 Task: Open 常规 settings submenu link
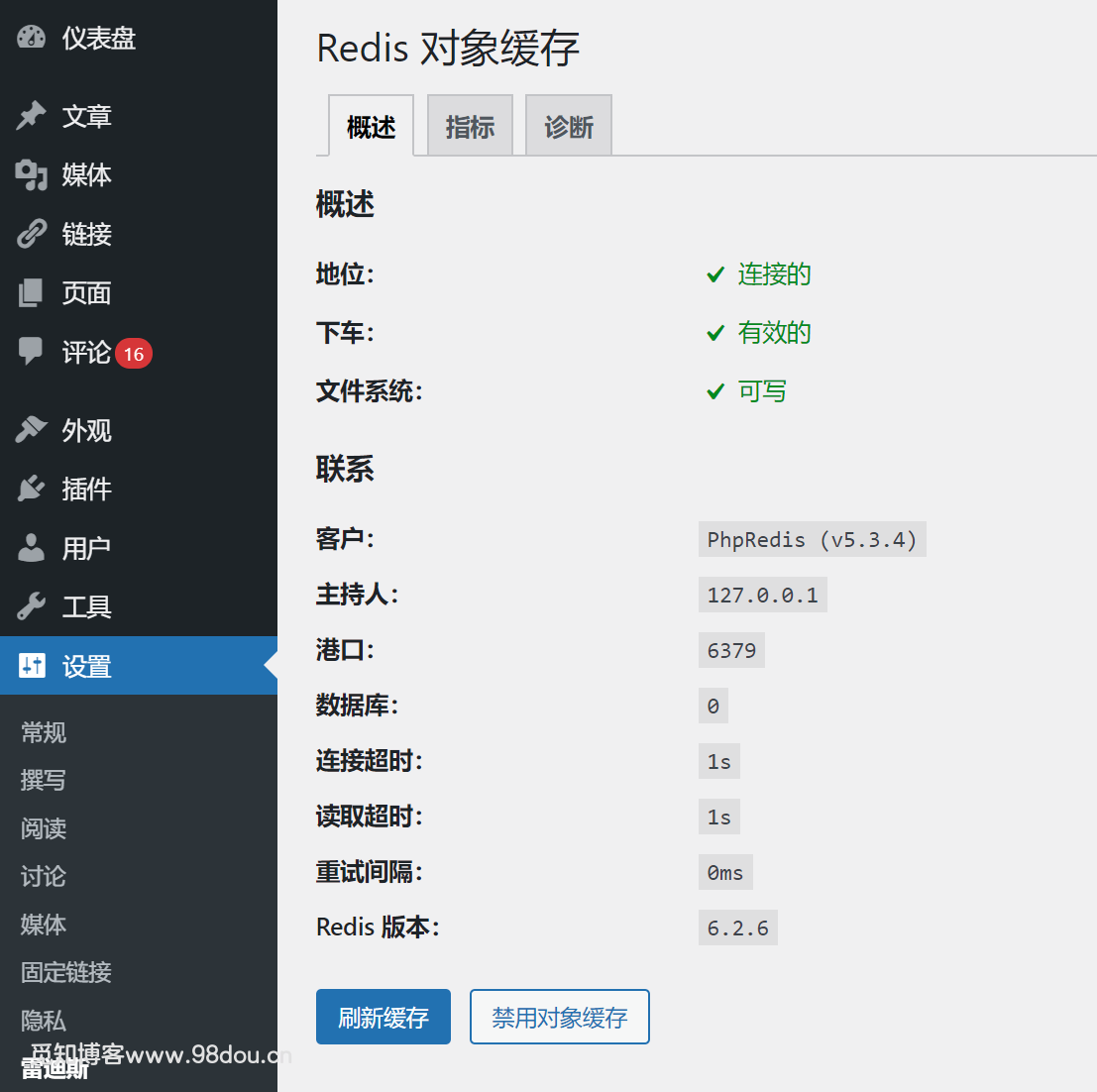tap(44, 732)
